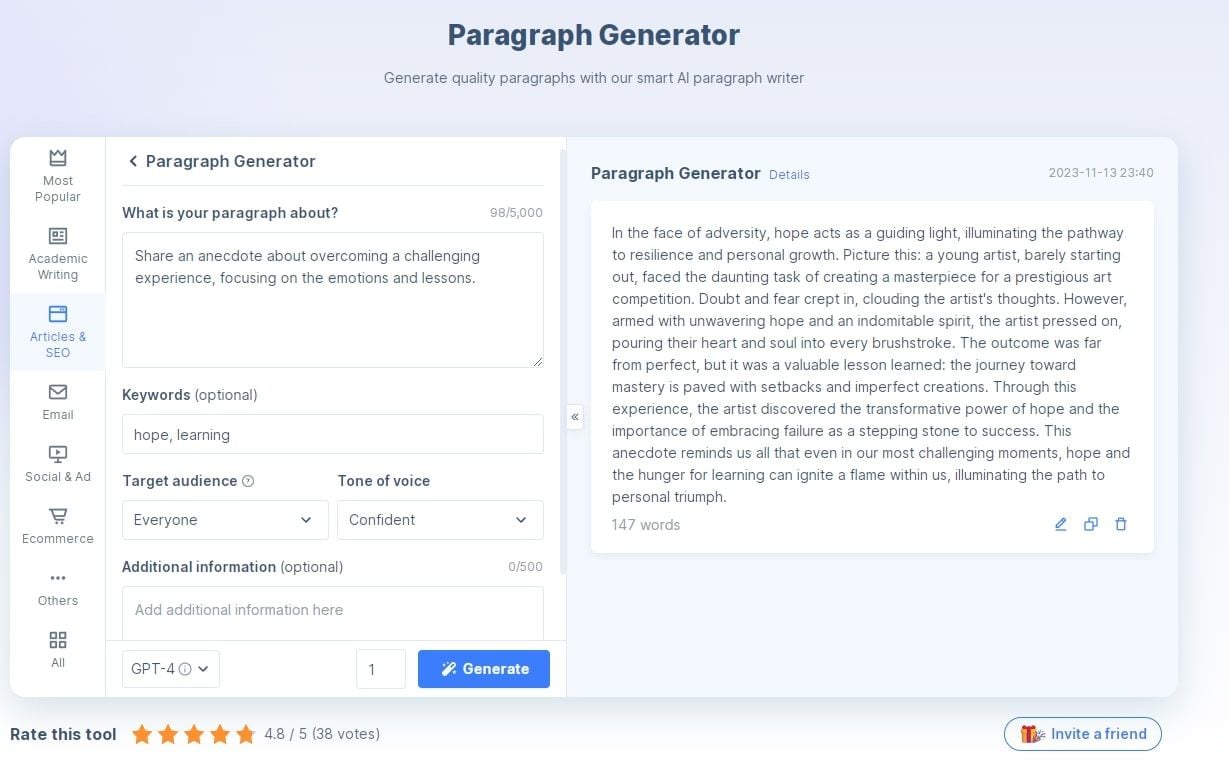The height and width of the screenshot is (767, 1229).
Task: Click the Others three-dots category
Action: pyautogui.click(x=58, y=588)
